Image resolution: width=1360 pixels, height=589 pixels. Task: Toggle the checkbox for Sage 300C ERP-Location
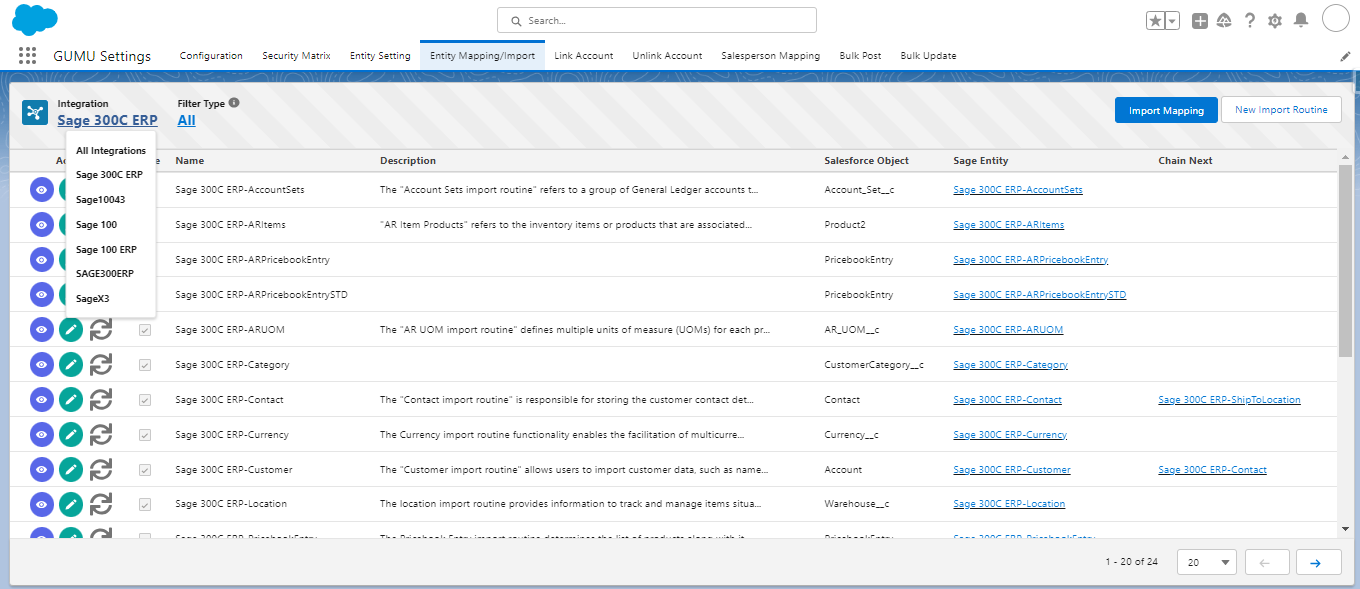tap(145, 505)
